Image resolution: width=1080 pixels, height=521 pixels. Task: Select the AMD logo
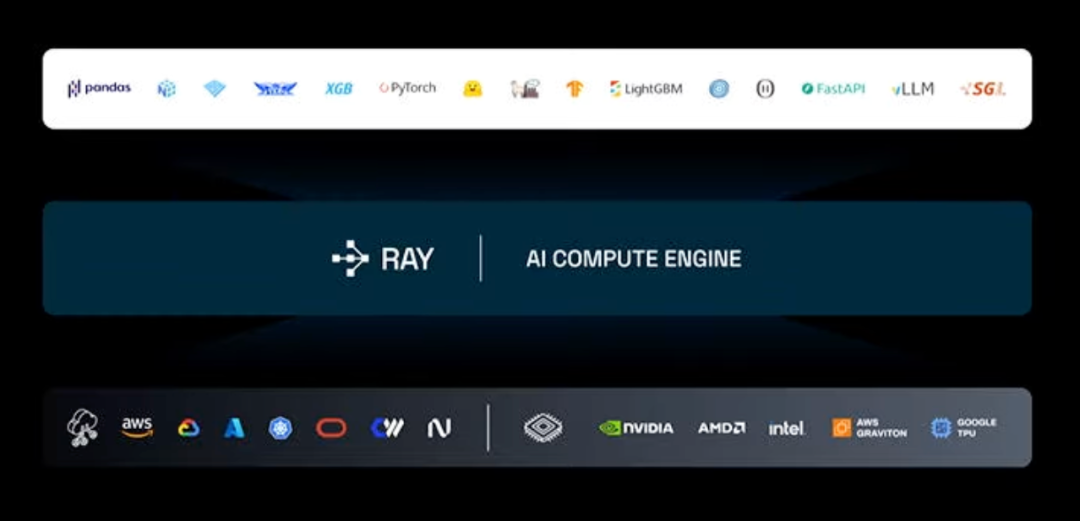pyautogui.click(x=721, y=428)
